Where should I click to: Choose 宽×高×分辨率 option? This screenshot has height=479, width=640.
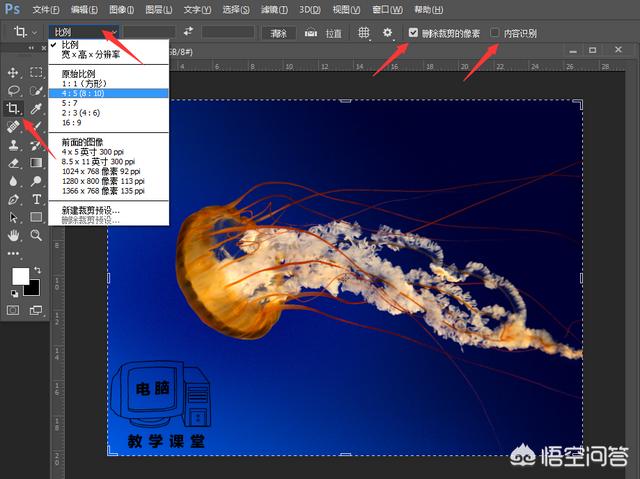click(109, 54)
